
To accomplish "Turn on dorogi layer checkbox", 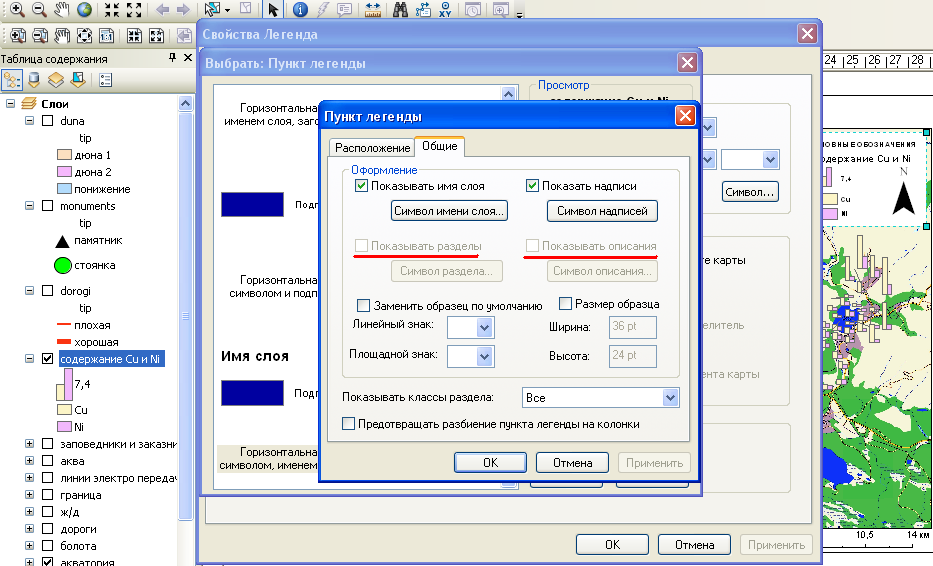I will point(48,291).
